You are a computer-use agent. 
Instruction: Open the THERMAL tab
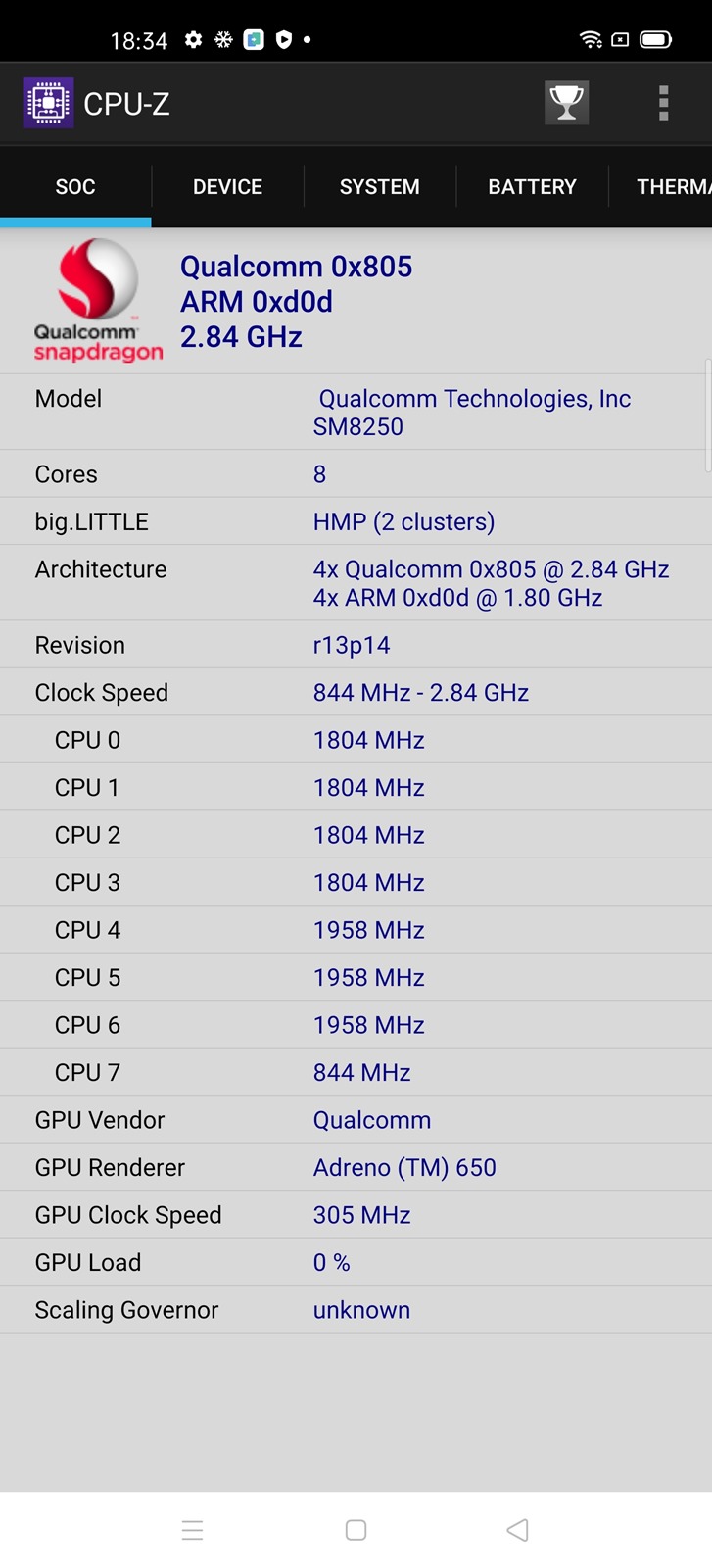[x=672, y=187]
